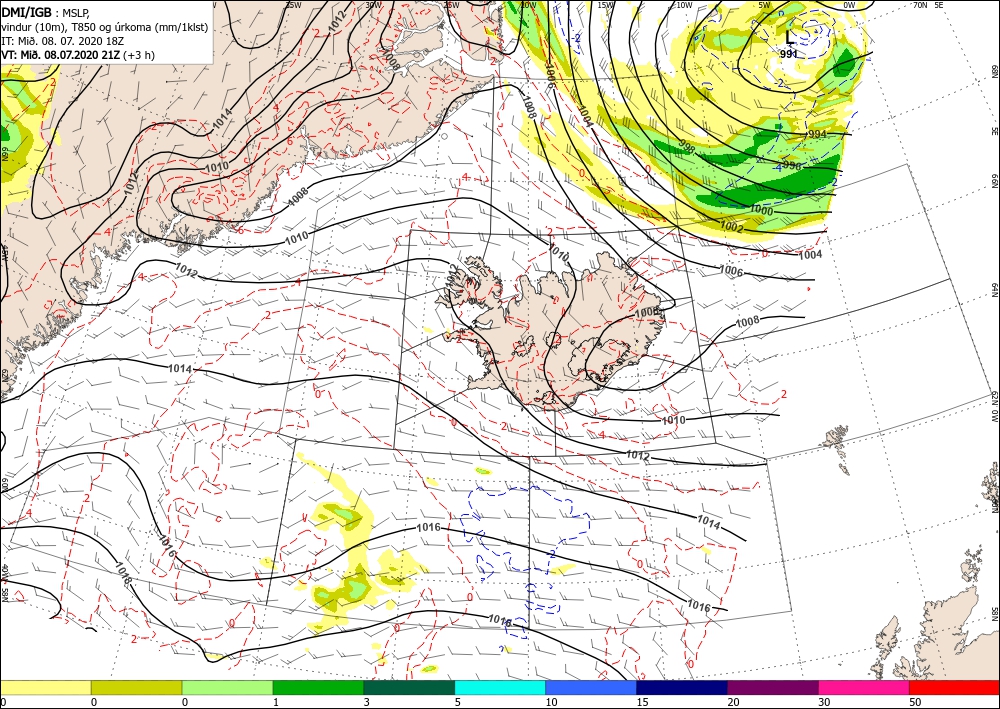This screenshot has width=1000, height=709.
Task: Click the '5W' longitude label
Action: tap(765, 5)
